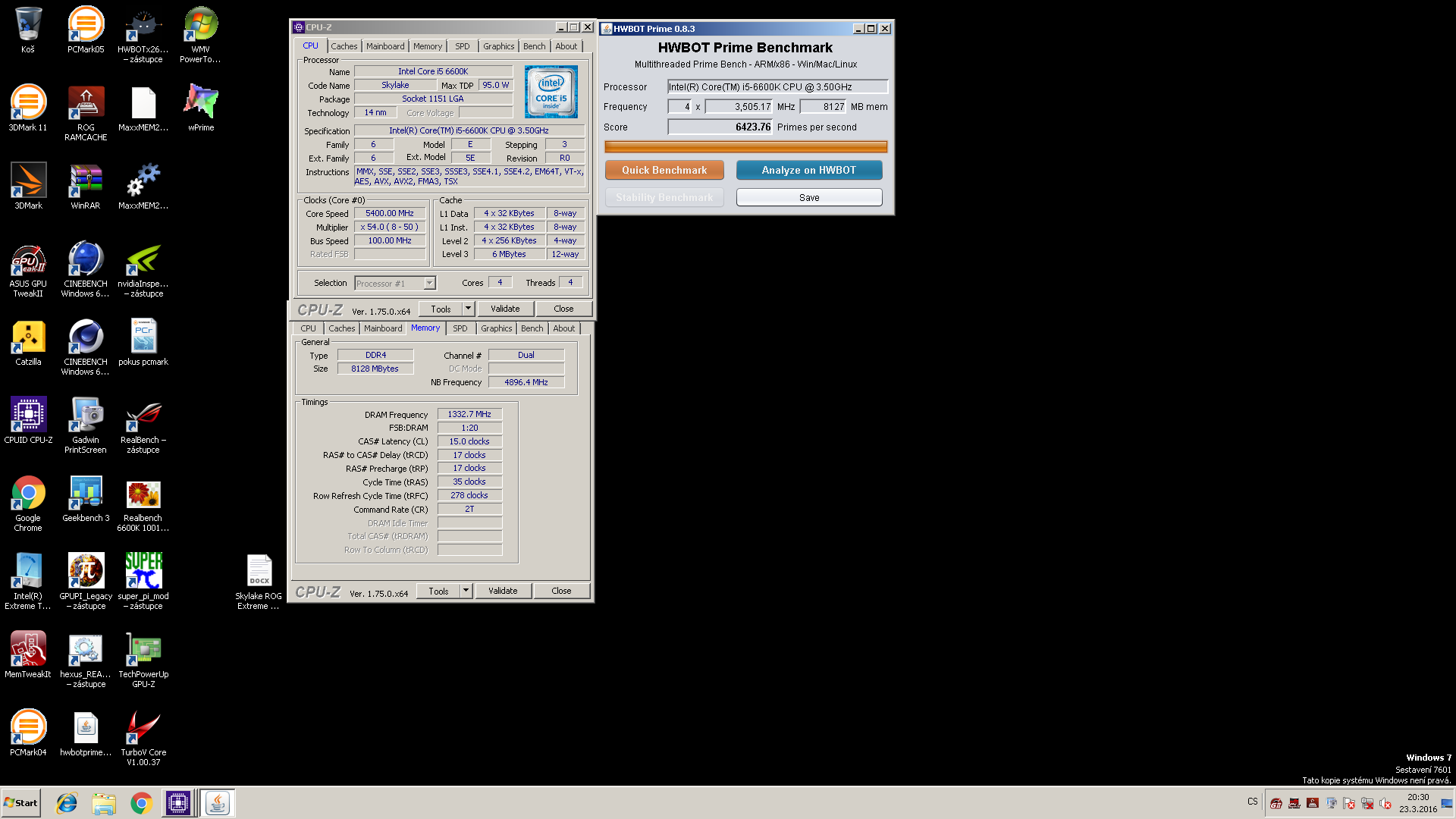Open the Start menu
Screen dimensions: 1456x819
pos(20,803)
